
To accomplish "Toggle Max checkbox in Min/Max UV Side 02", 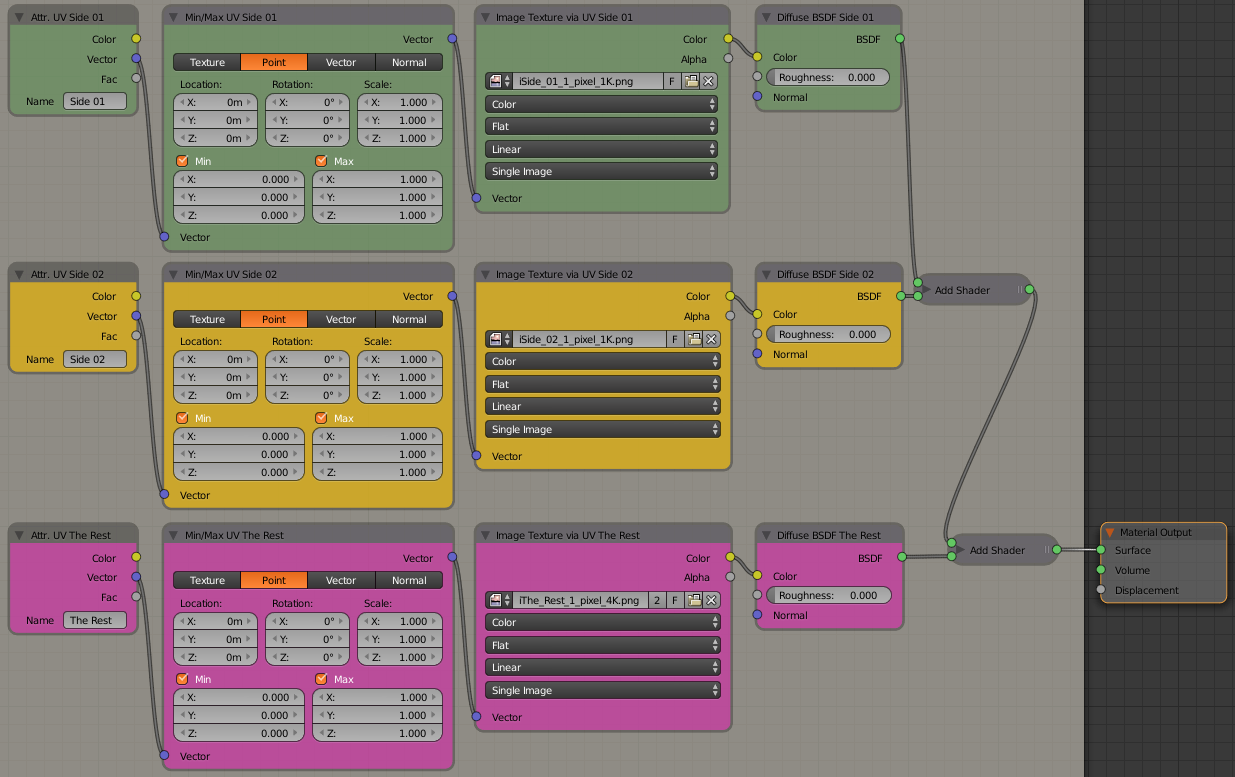I will [321, 418].
